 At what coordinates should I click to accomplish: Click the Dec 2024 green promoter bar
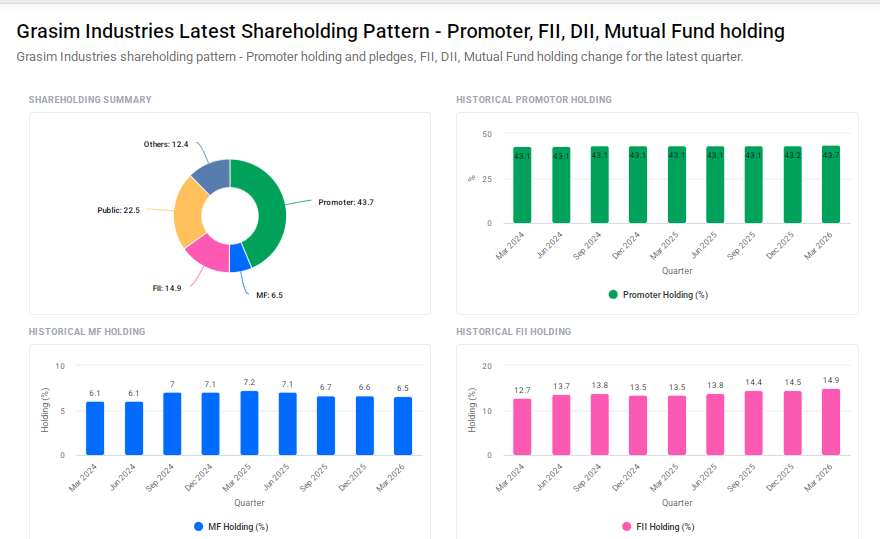[638, 185]
